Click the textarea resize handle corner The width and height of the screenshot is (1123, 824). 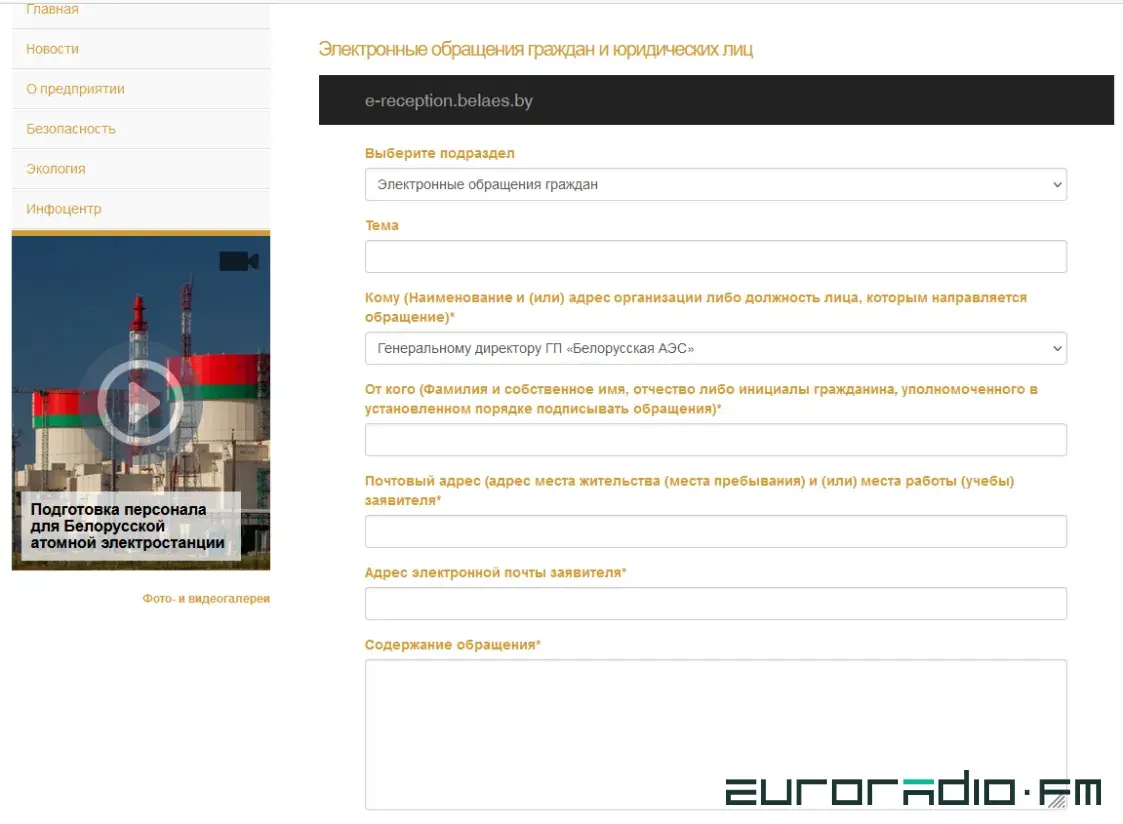click(1058, 800)
